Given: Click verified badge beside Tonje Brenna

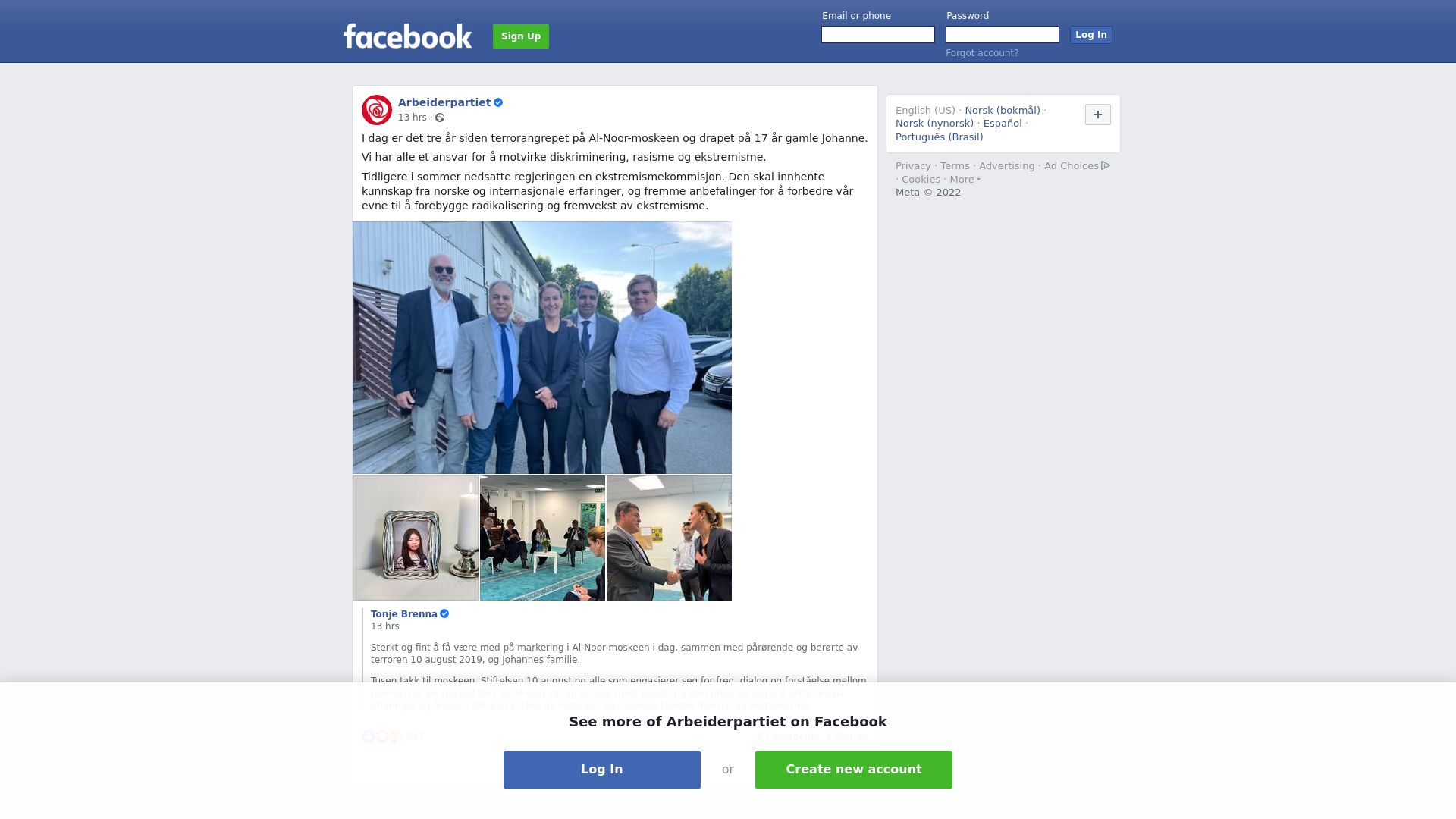Looking at the screenshot, I should (x=444, y=613).
